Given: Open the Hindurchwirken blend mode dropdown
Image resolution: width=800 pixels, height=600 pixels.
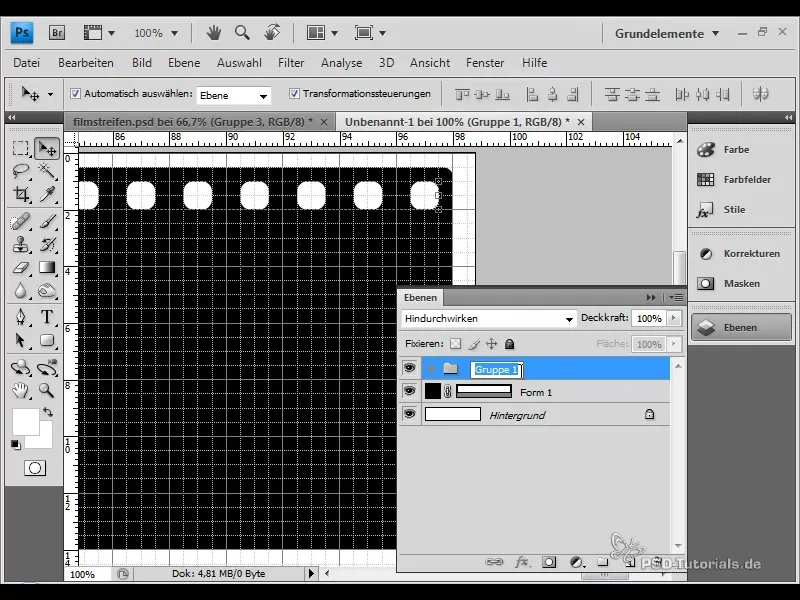Looking at the screenshot, I should coord(488,319).
